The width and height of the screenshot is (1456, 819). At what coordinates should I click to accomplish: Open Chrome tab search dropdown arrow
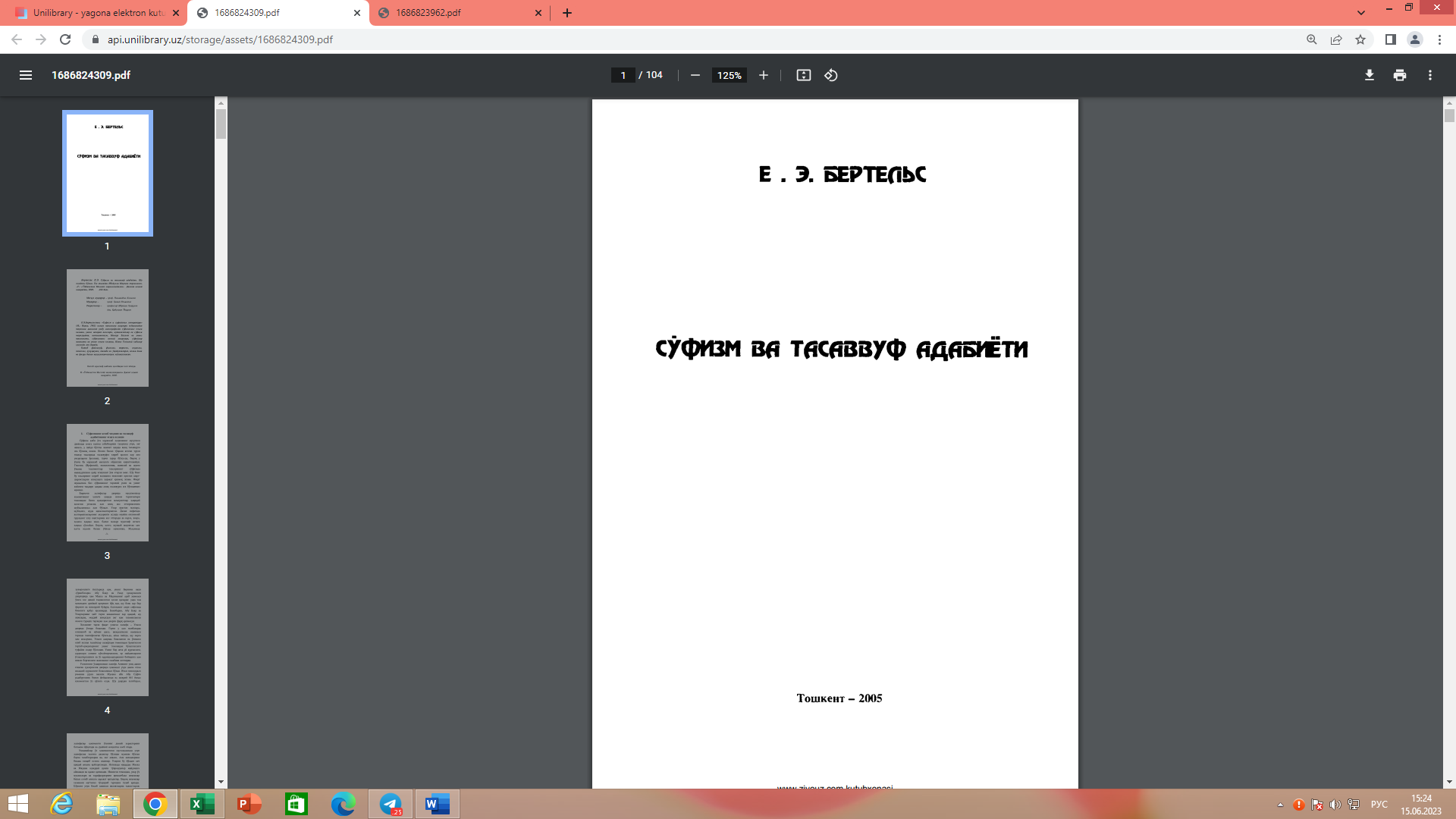[1361, 13]
